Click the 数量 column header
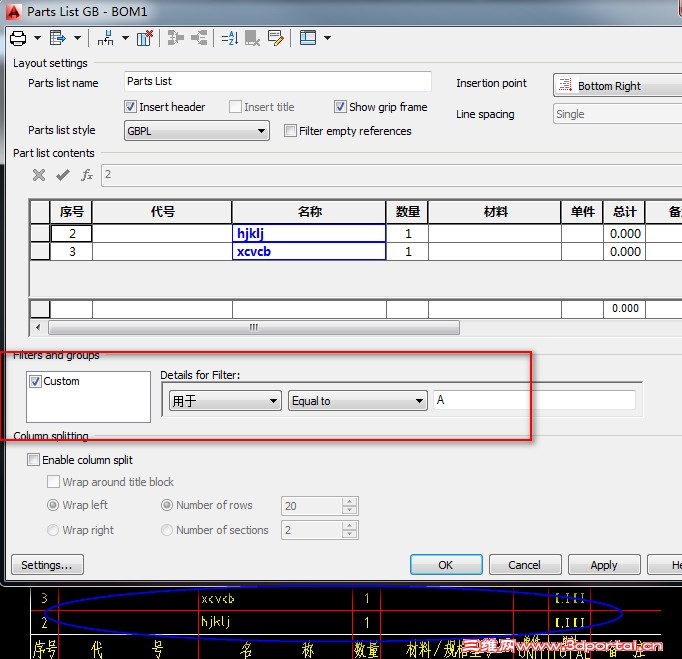Screen dimensions: 682x659 coord(407,212)
